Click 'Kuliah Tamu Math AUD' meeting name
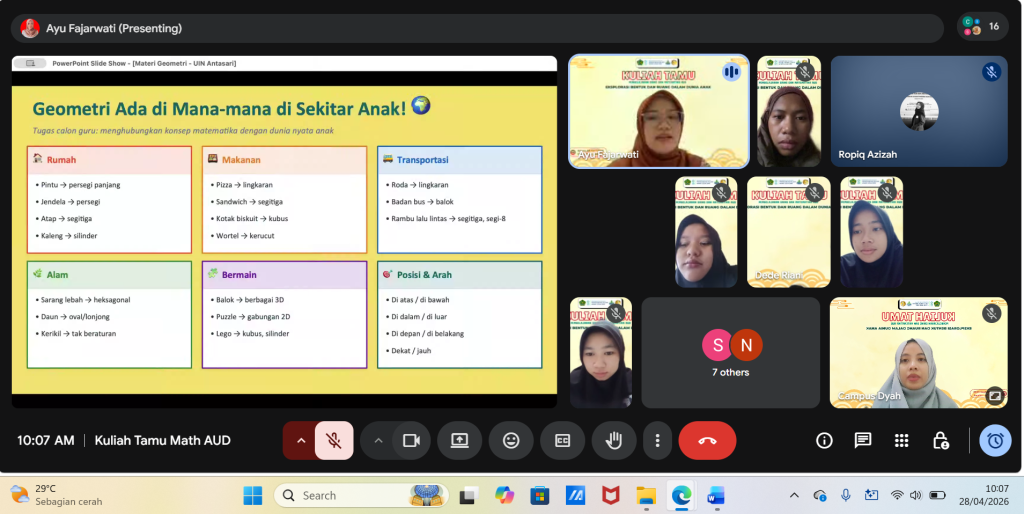1024x514 pixels. [163, 441]
